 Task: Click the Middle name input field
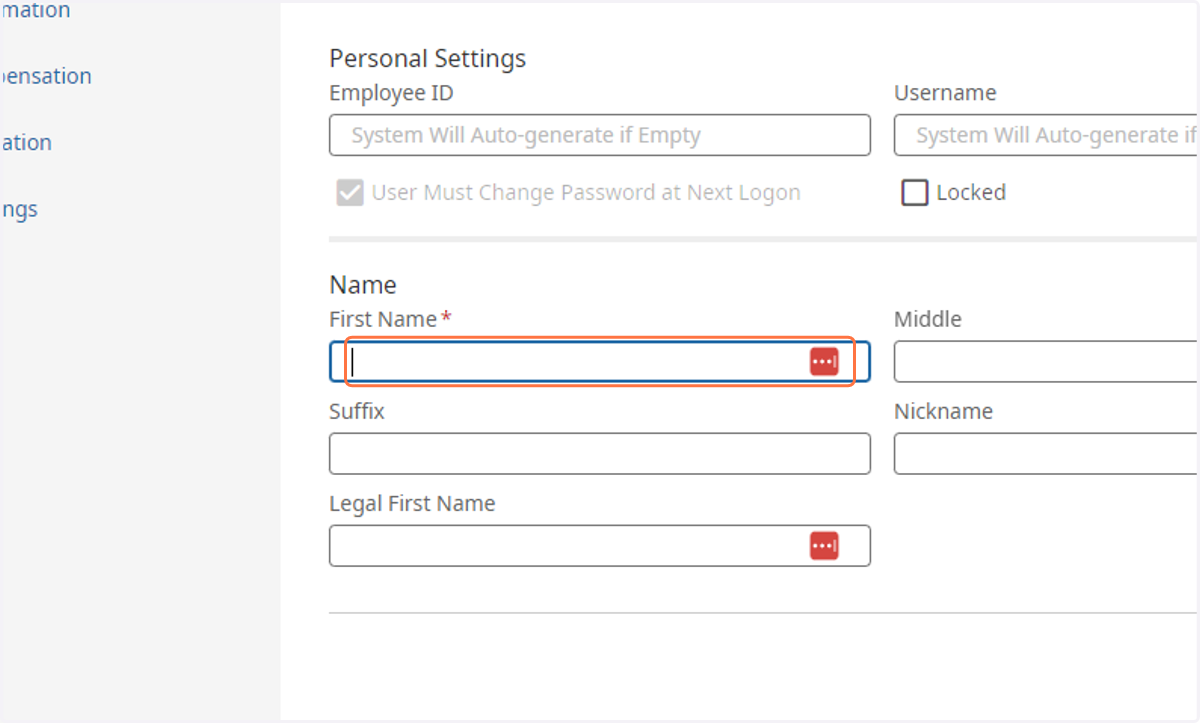point(1046,362)
